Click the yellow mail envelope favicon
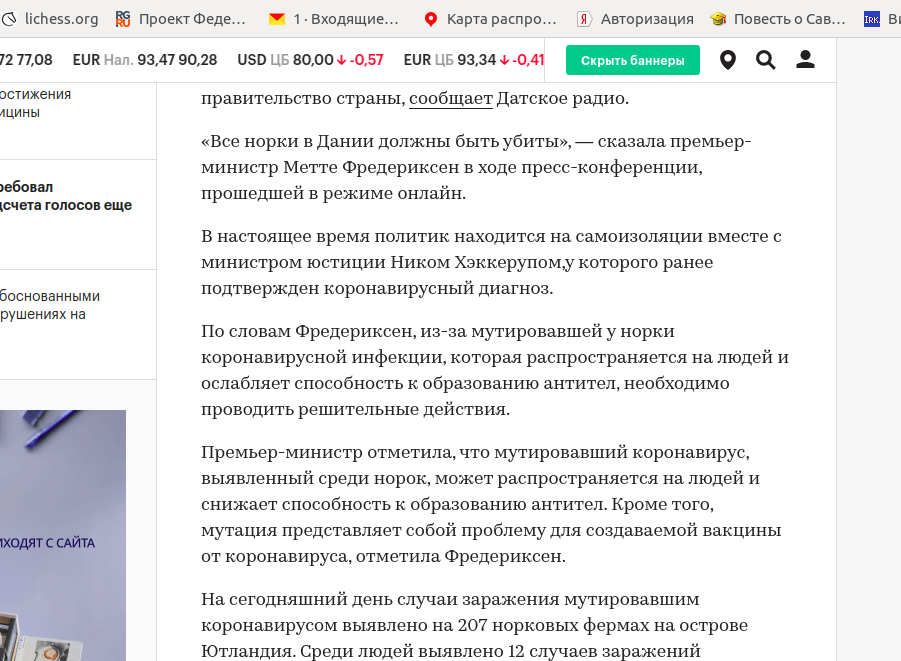 (x=277, y=19)
